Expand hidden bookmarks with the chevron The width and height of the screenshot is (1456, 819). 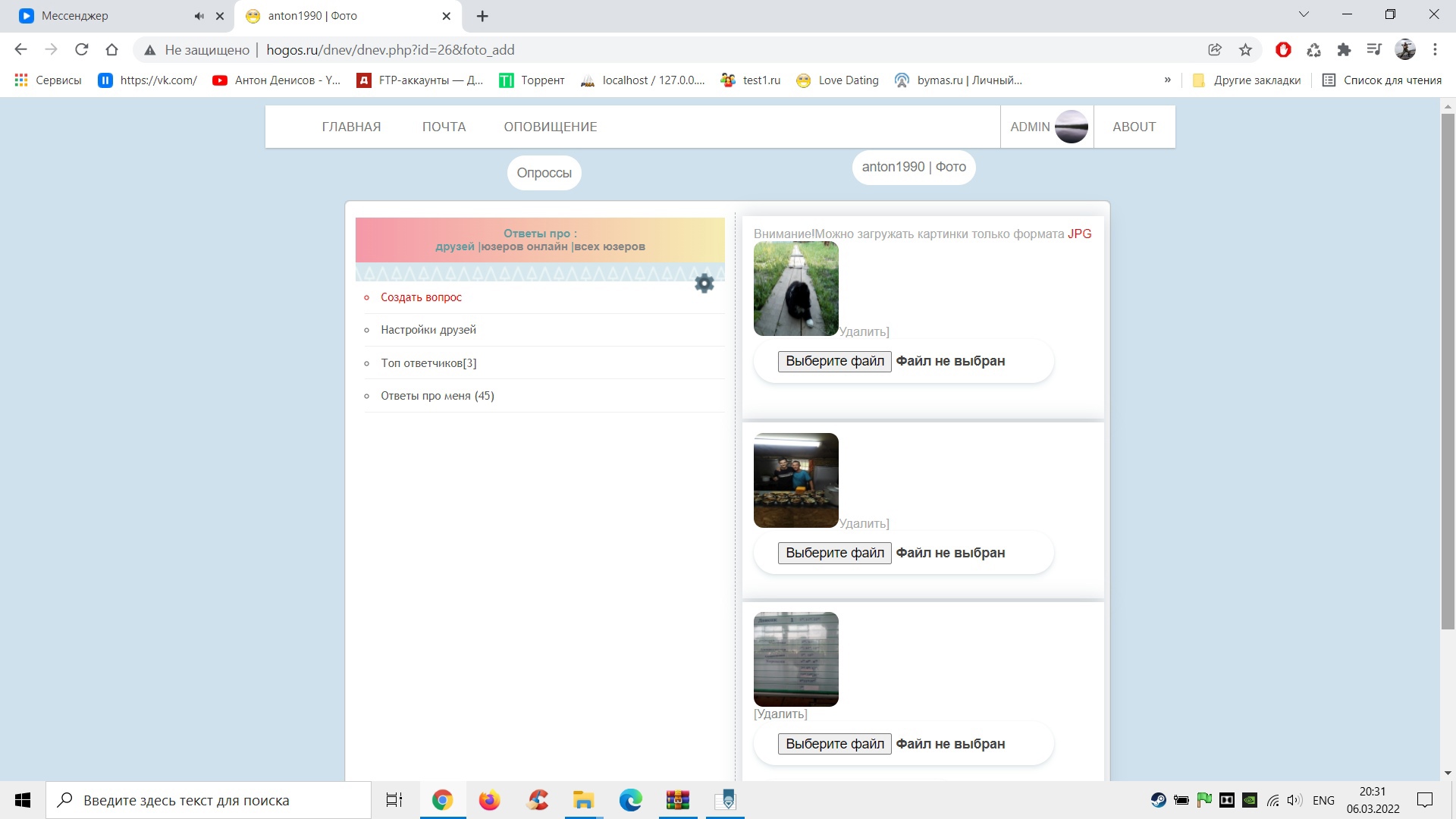click(1167, 80)
